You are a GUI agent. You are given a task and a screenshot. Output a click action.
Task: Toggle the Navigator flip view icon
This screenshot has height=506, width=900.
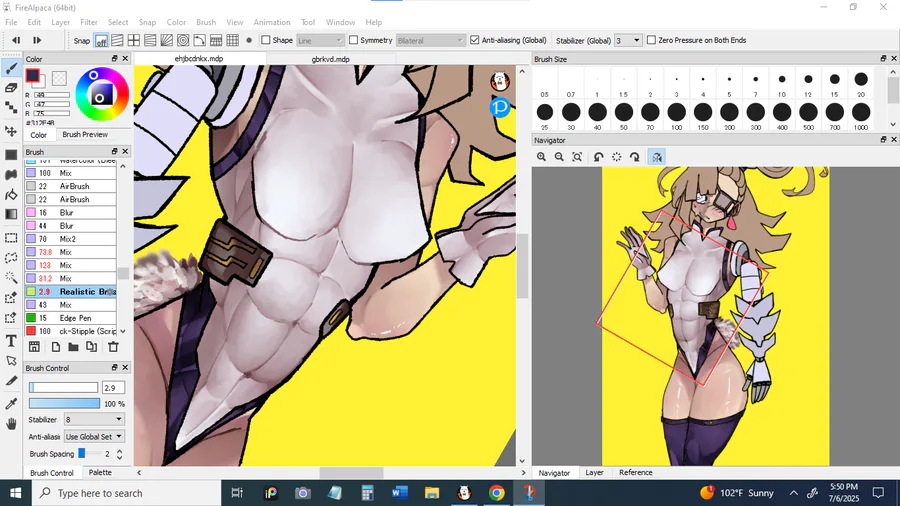click(x=657, y=157)
